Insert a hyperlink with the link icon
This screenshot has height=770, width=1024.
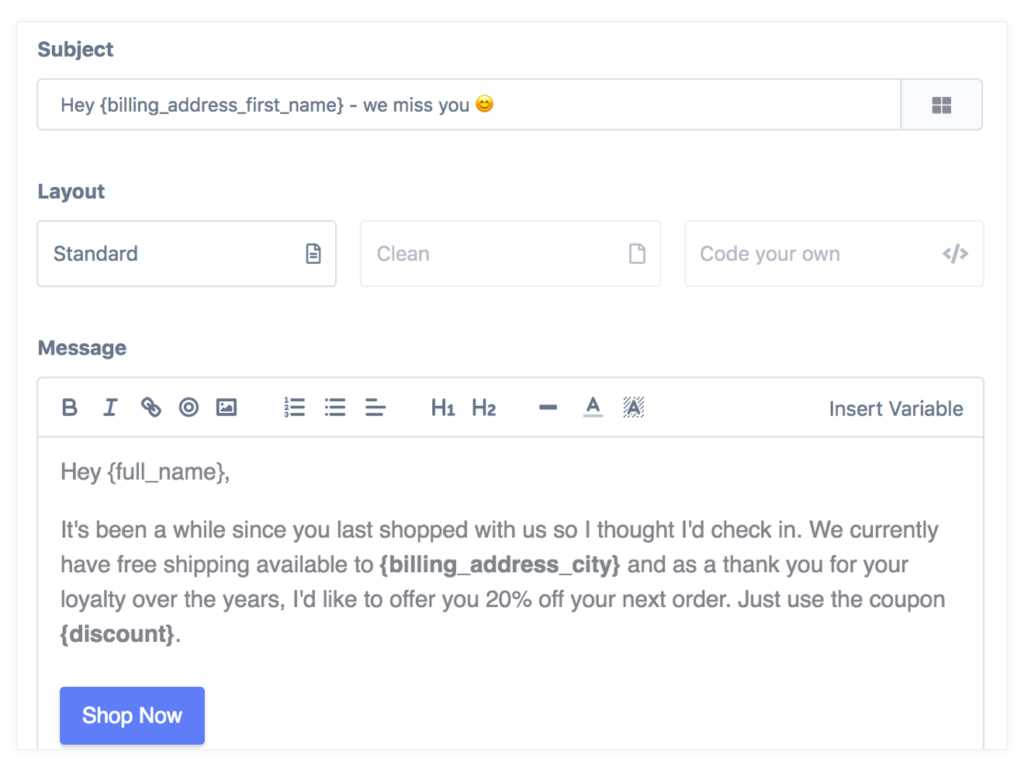click(150, 407)
